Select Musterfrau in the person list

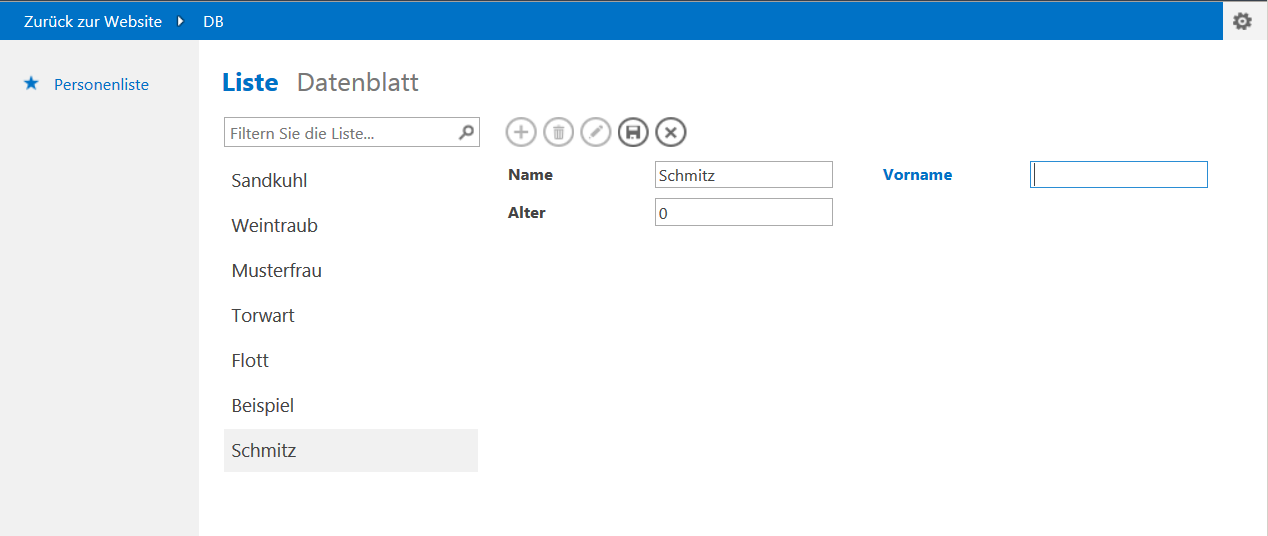pyautogui.click(x=276, y=271)
